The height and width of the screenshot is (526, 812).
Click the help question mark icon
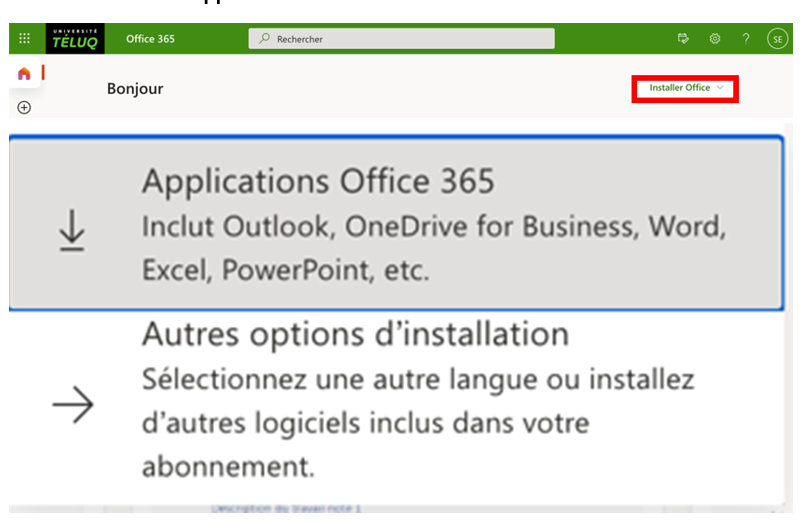point(746,39)
